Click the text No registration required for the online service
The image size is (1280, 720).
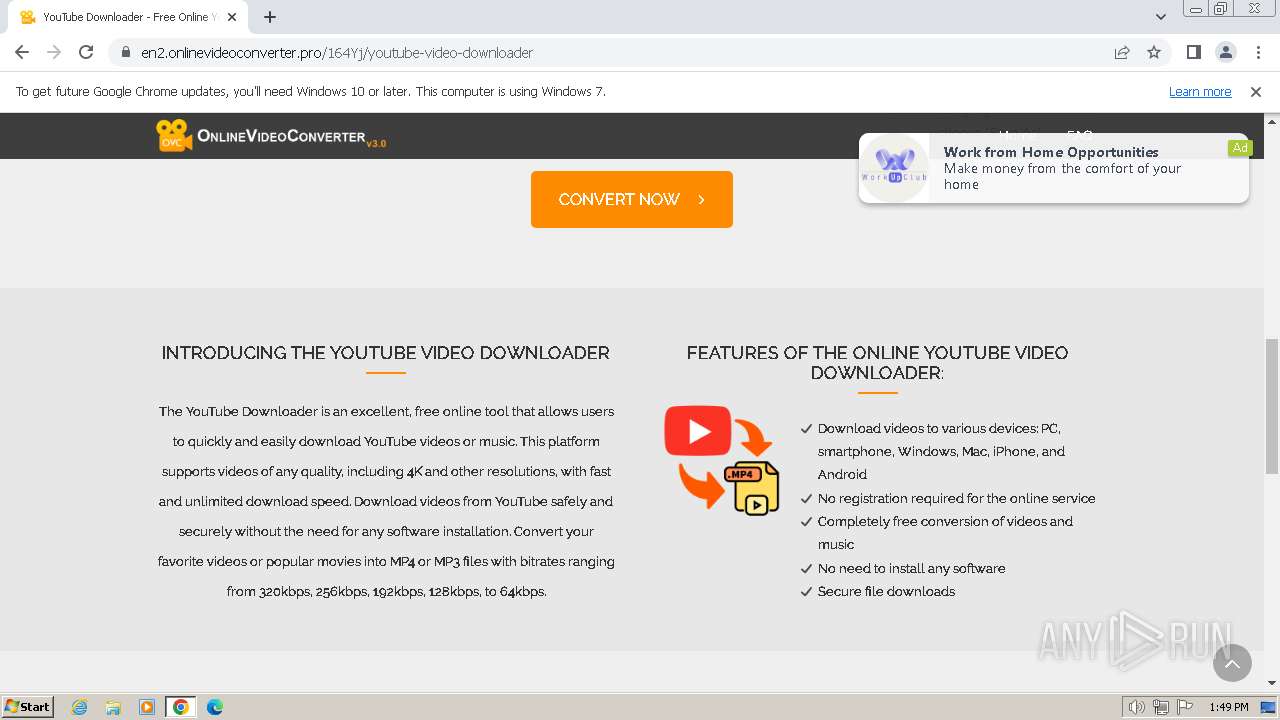pyautogui.click(x=957, y=498)
